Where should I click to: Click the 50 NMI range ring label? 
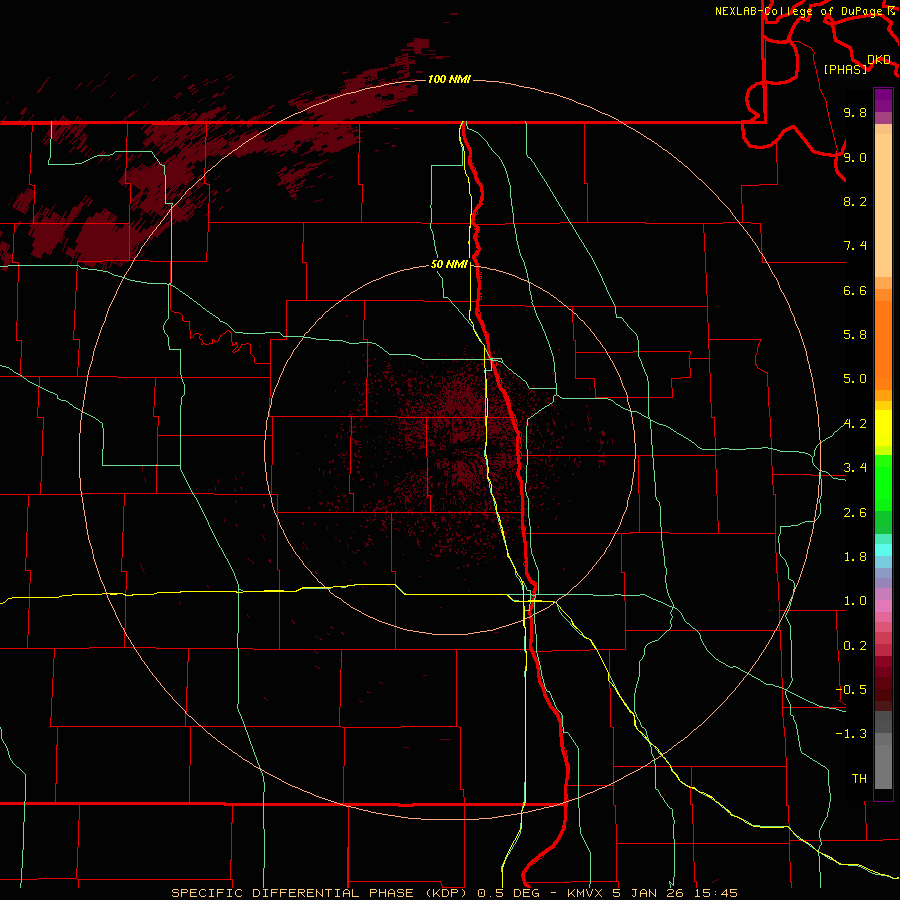coord(449,264)
